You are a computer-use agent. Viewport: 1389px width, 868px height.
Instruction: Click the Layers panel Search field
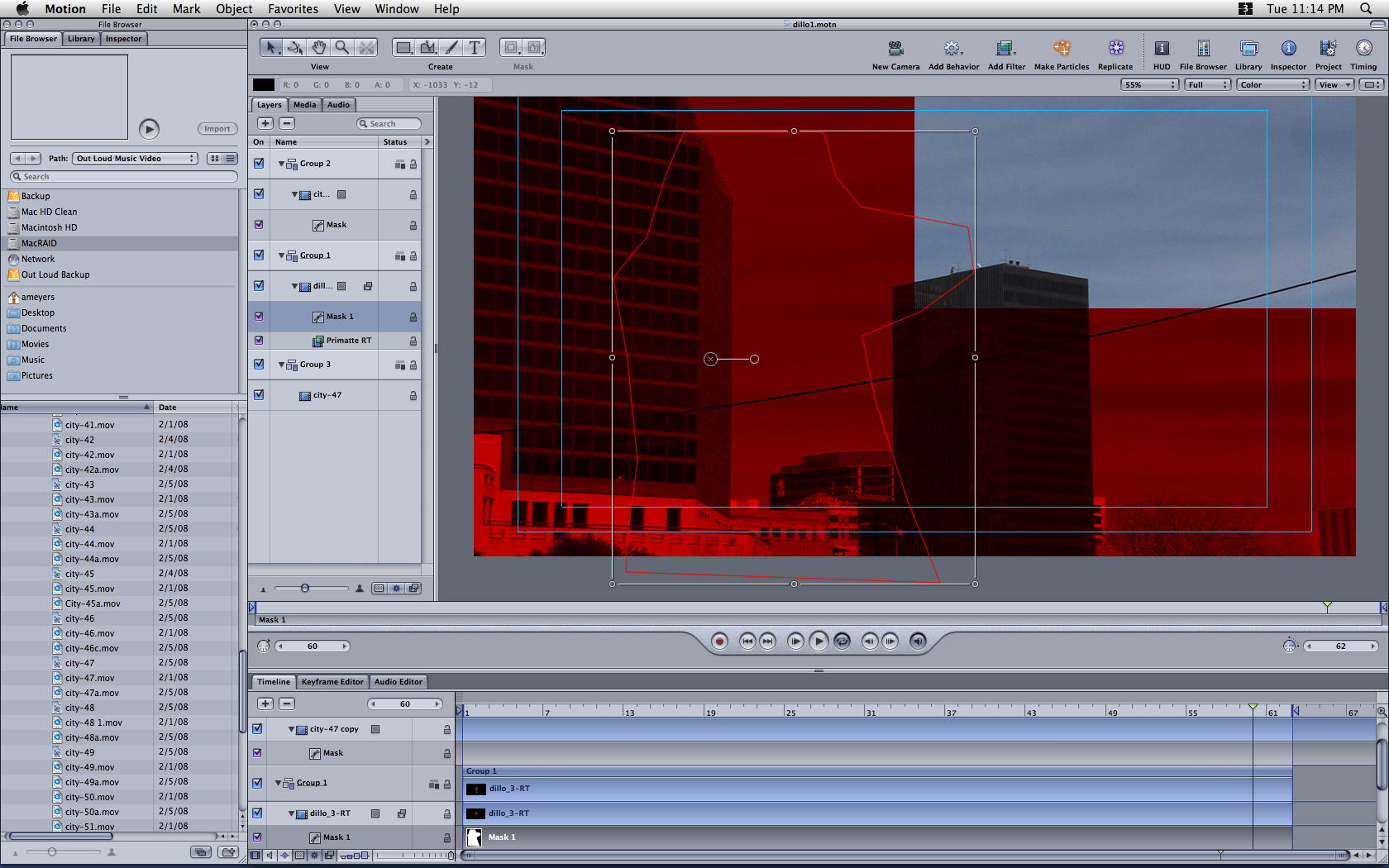coord(389,124)
